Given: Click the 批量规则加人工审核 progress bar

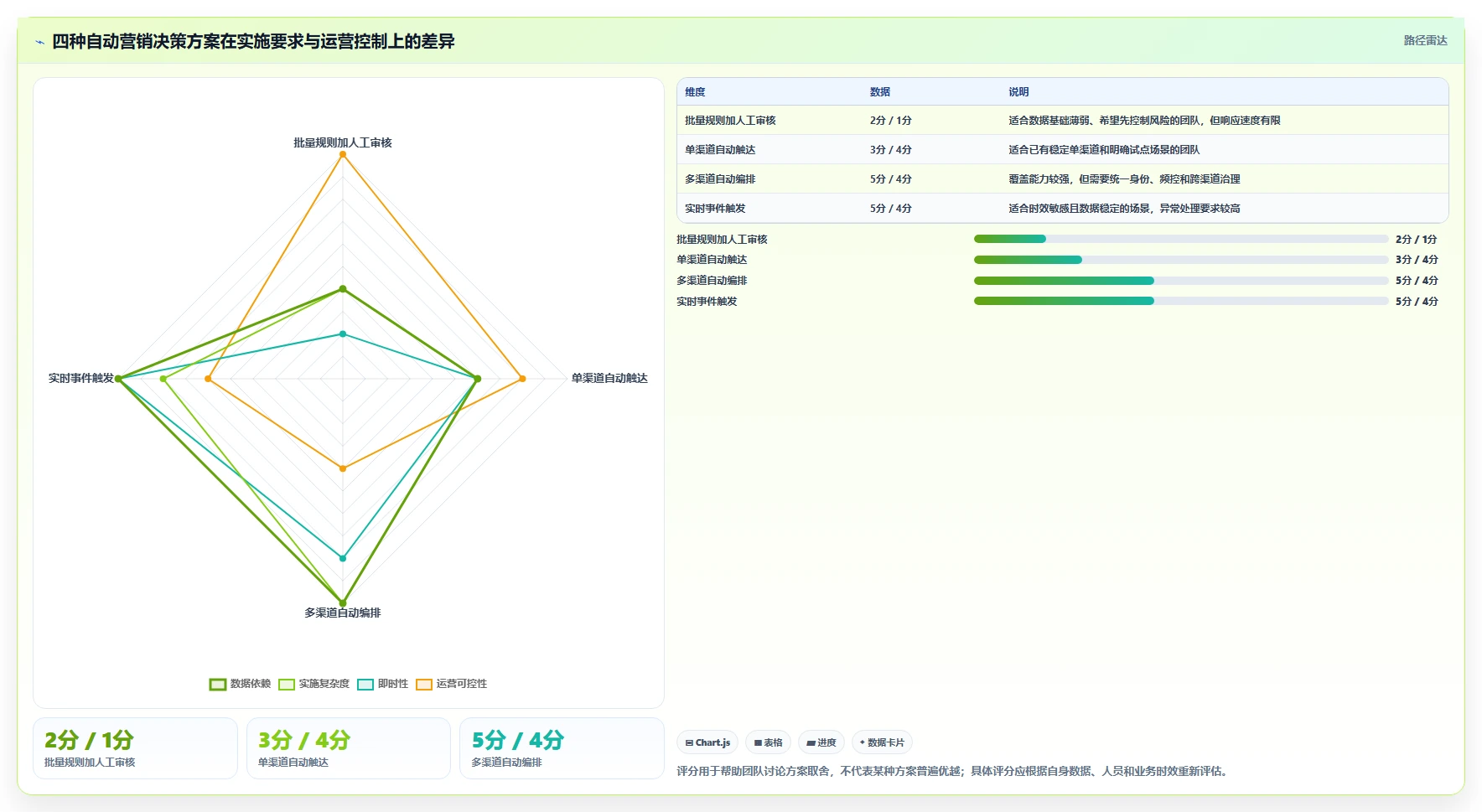Looking at the screenshot, I should point(1181,239).
